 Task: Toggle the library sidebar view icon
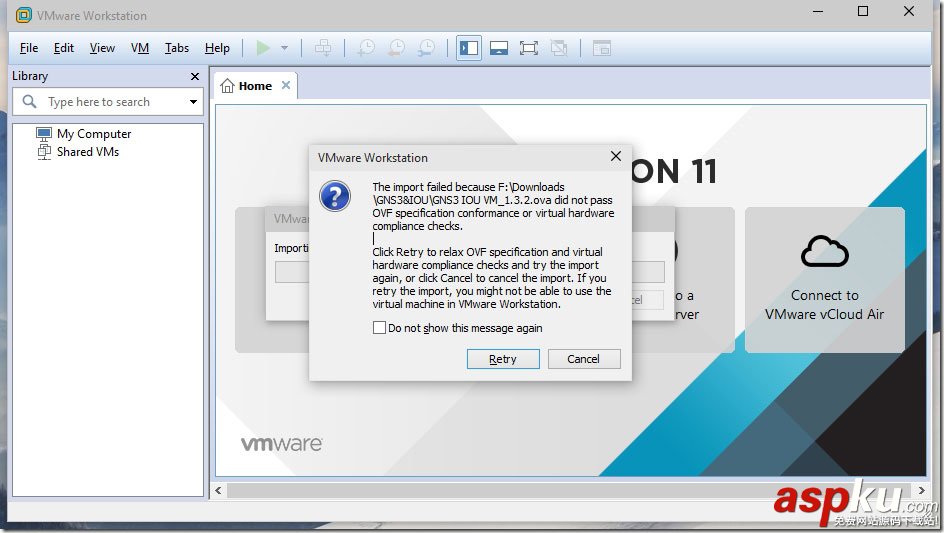click(468, 48)
